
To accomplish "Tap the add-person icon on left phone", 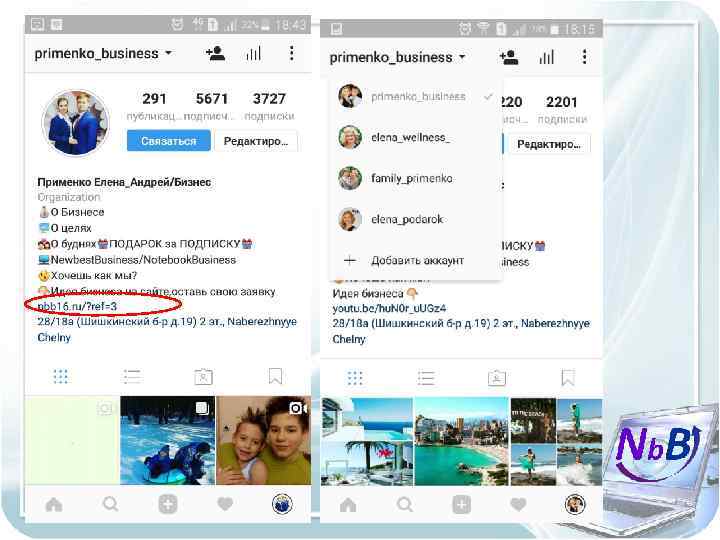I will point(215,53).
